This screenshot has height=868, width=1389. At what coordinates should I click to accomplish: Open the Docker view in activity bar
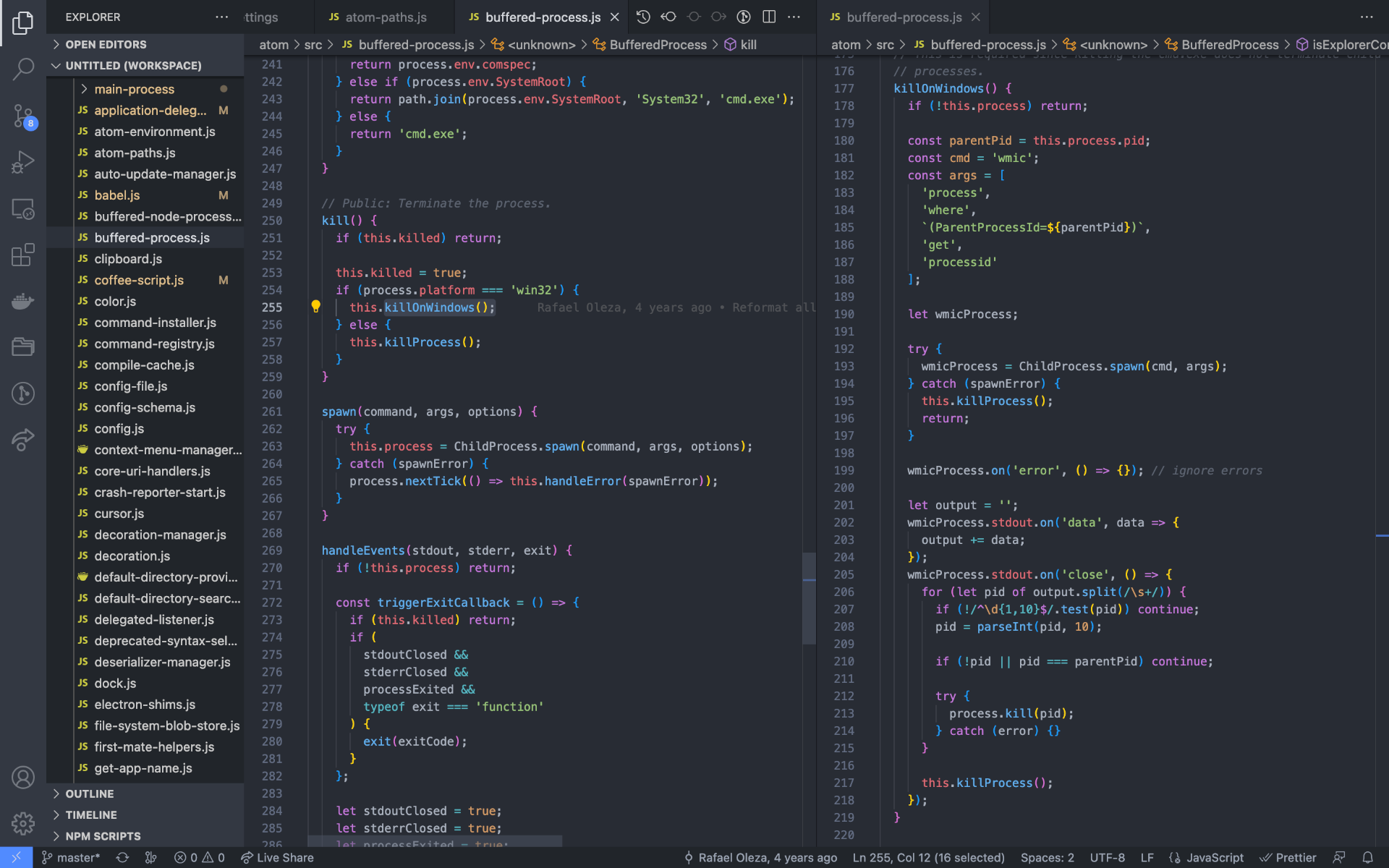coord(23,301)
